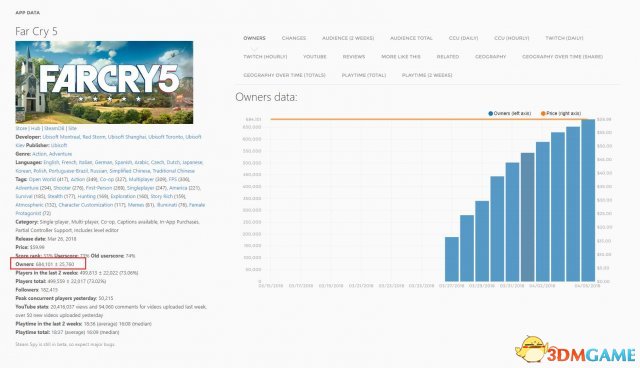Click the Ubisoft publisher link

tap(59, 145)
